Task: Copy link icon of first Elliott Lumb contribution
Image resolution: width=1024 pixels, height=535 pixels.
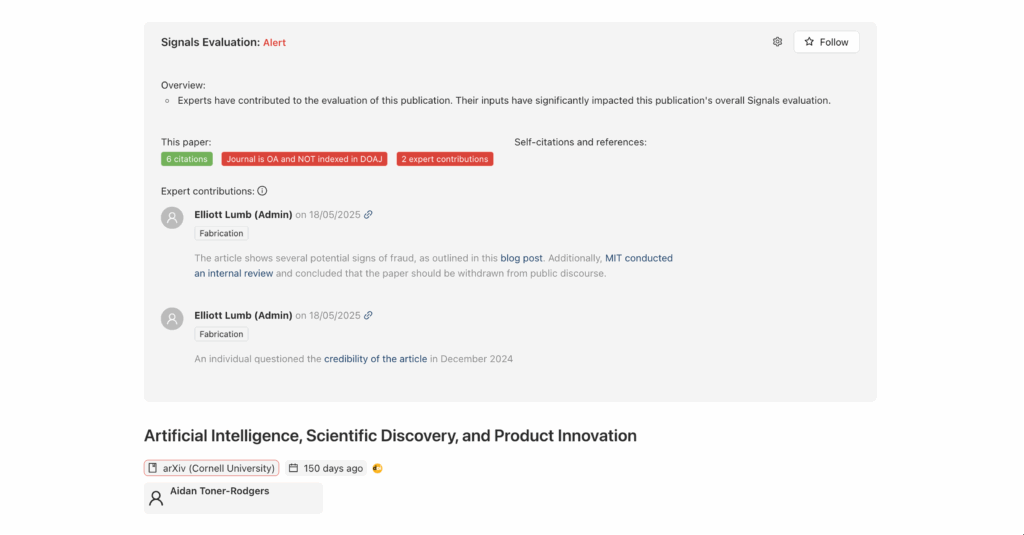Action: pos(368,214)
